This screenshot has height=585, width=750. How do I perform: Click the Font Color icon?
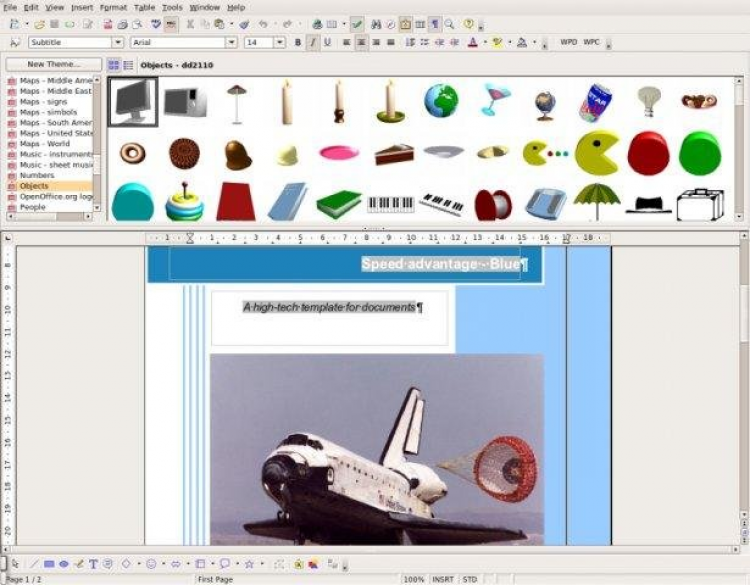473,43
